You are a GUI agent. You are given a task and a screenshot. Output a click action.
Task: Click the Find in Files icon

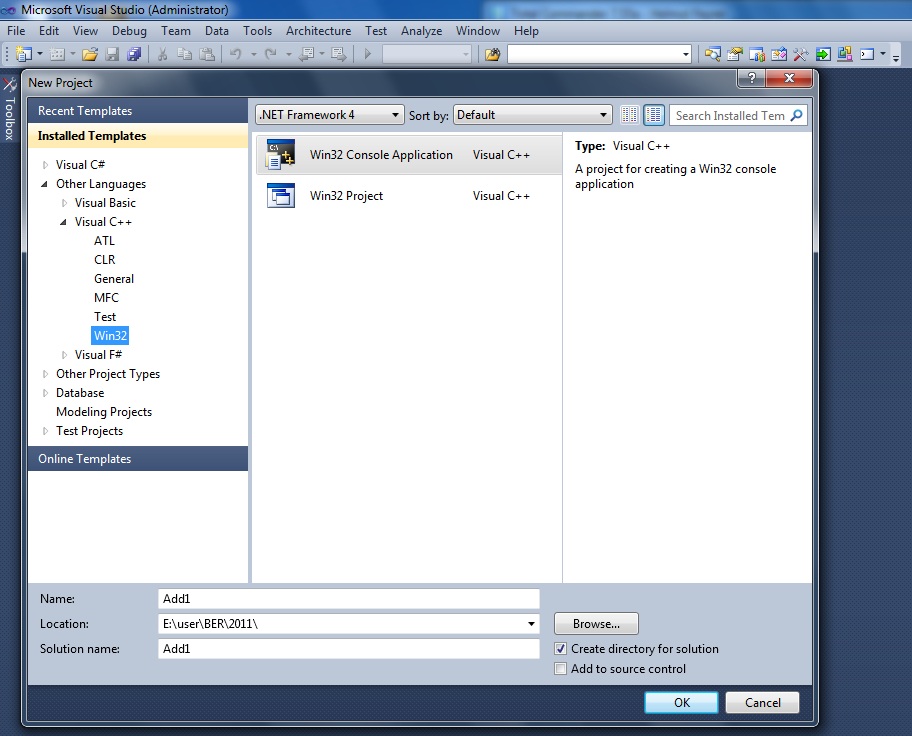point(493,54)
